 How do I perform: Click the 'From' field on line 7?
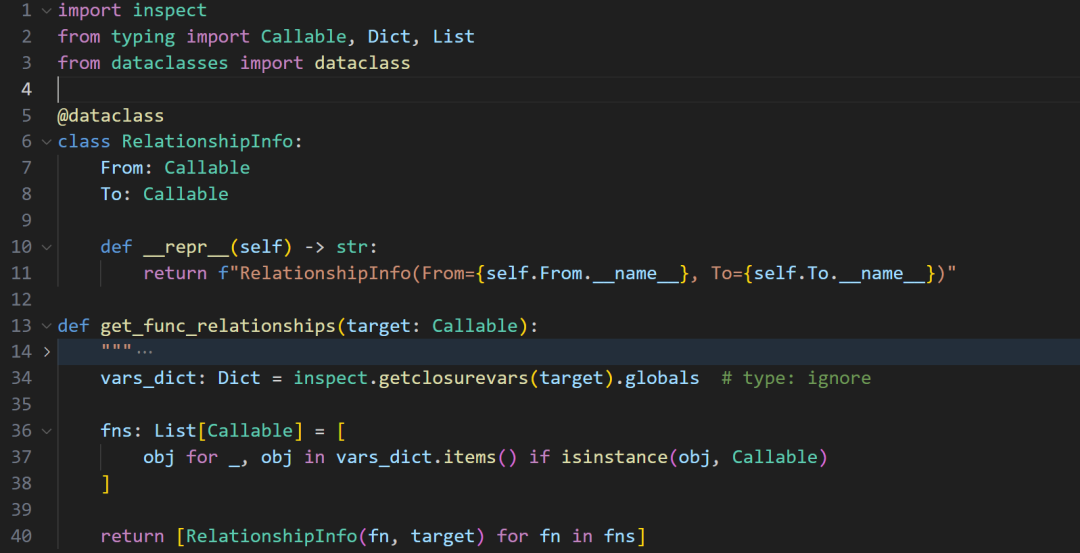[122, 168]
